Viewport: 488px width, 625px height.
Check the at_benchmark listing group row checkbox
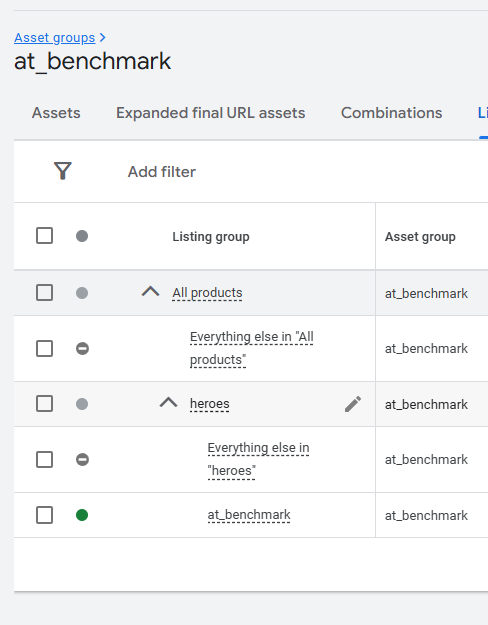pyautogui.click(x=44, y=515)
